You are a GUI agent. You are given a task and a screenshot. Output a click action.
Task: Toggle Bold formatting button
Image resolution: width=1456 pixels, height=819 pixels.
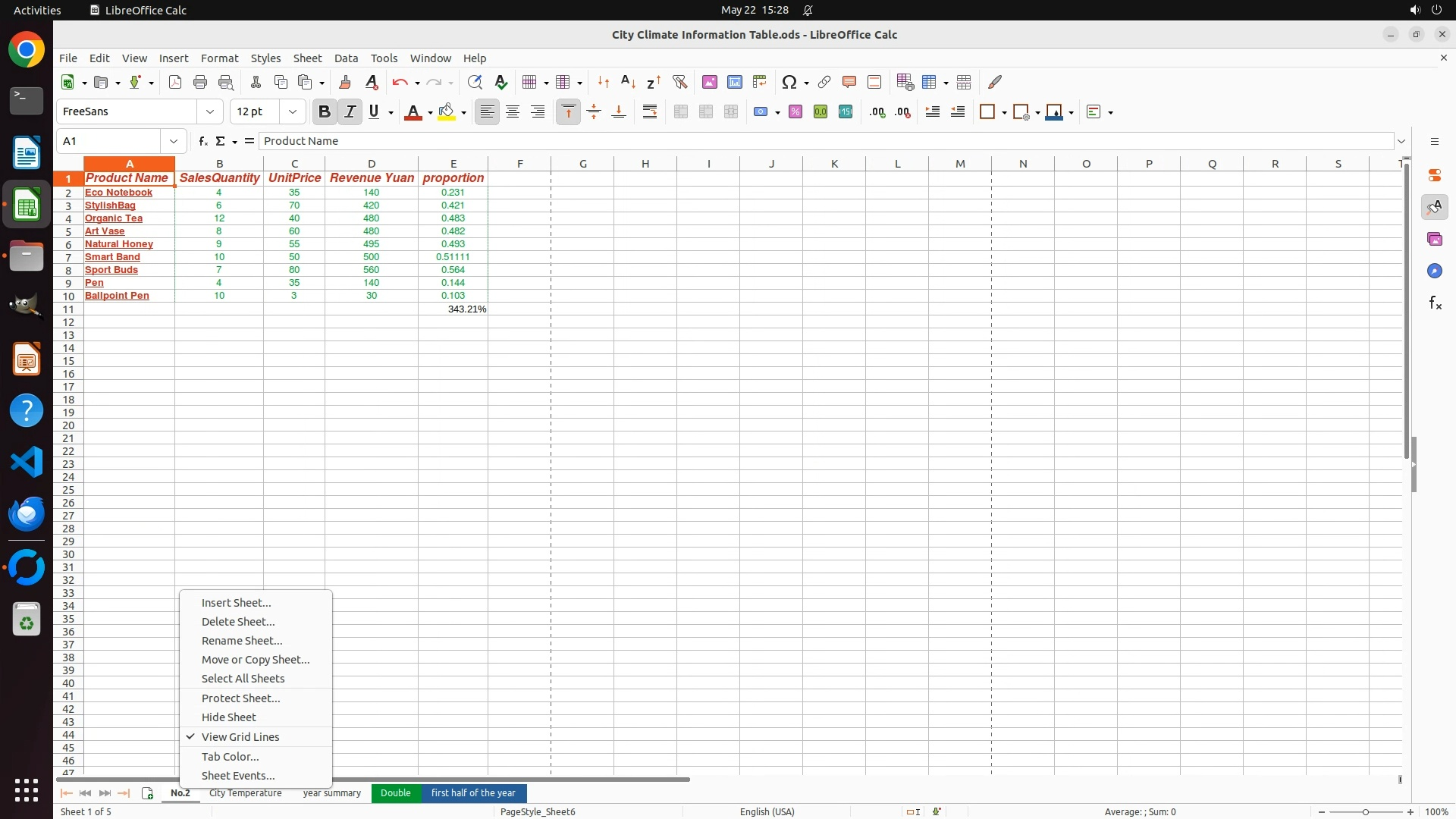coord(325,112)
